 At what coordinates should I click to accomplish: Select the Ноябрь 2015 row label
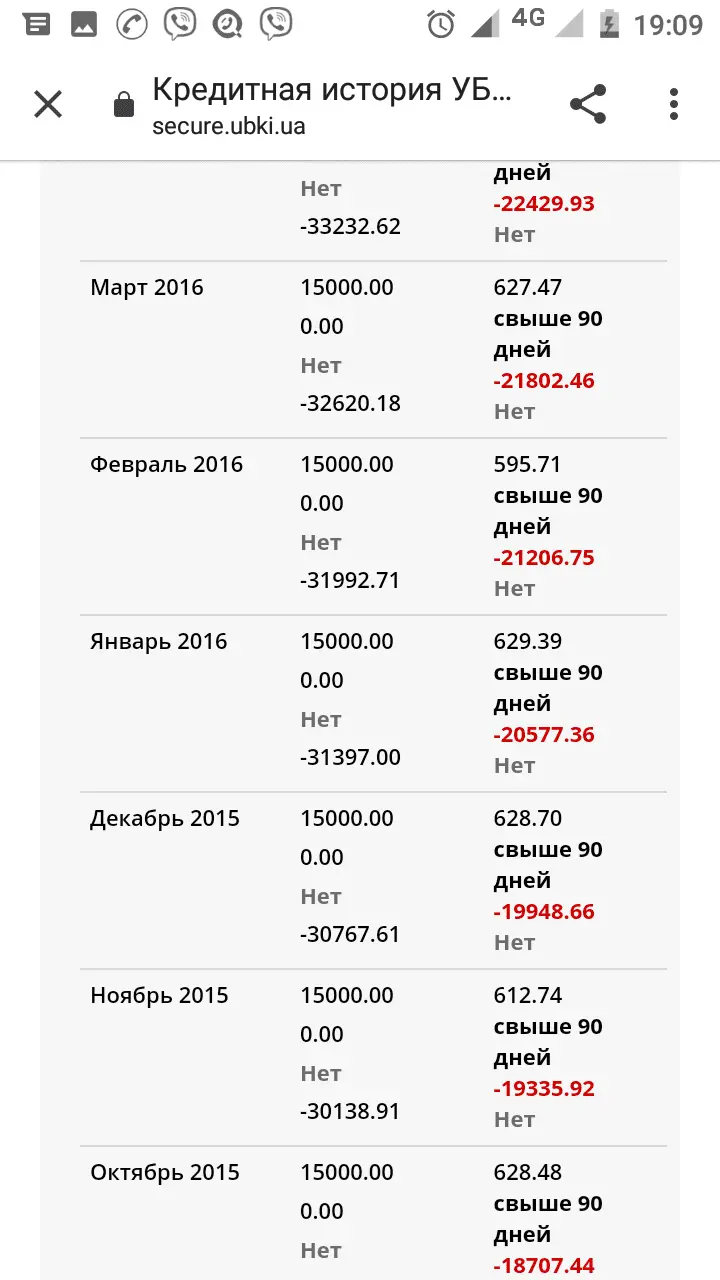(159, 996)
